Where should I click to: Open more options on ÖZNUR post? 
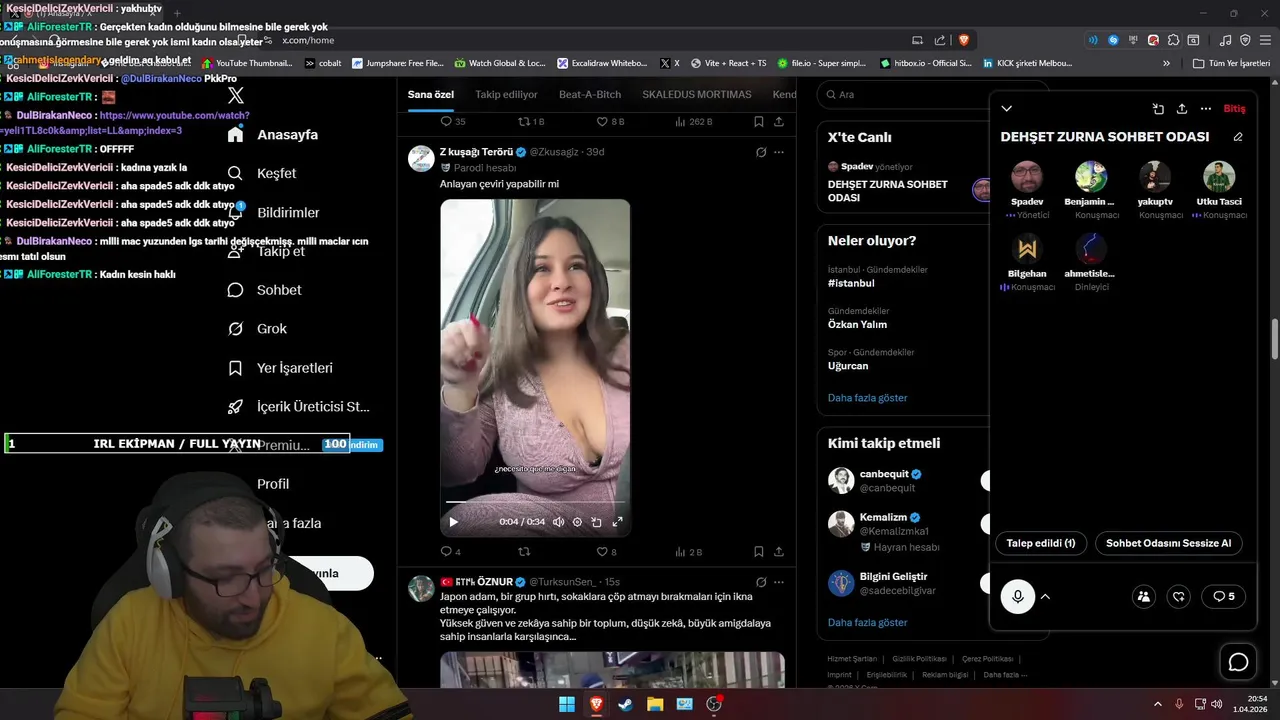[x=779, y=582]
